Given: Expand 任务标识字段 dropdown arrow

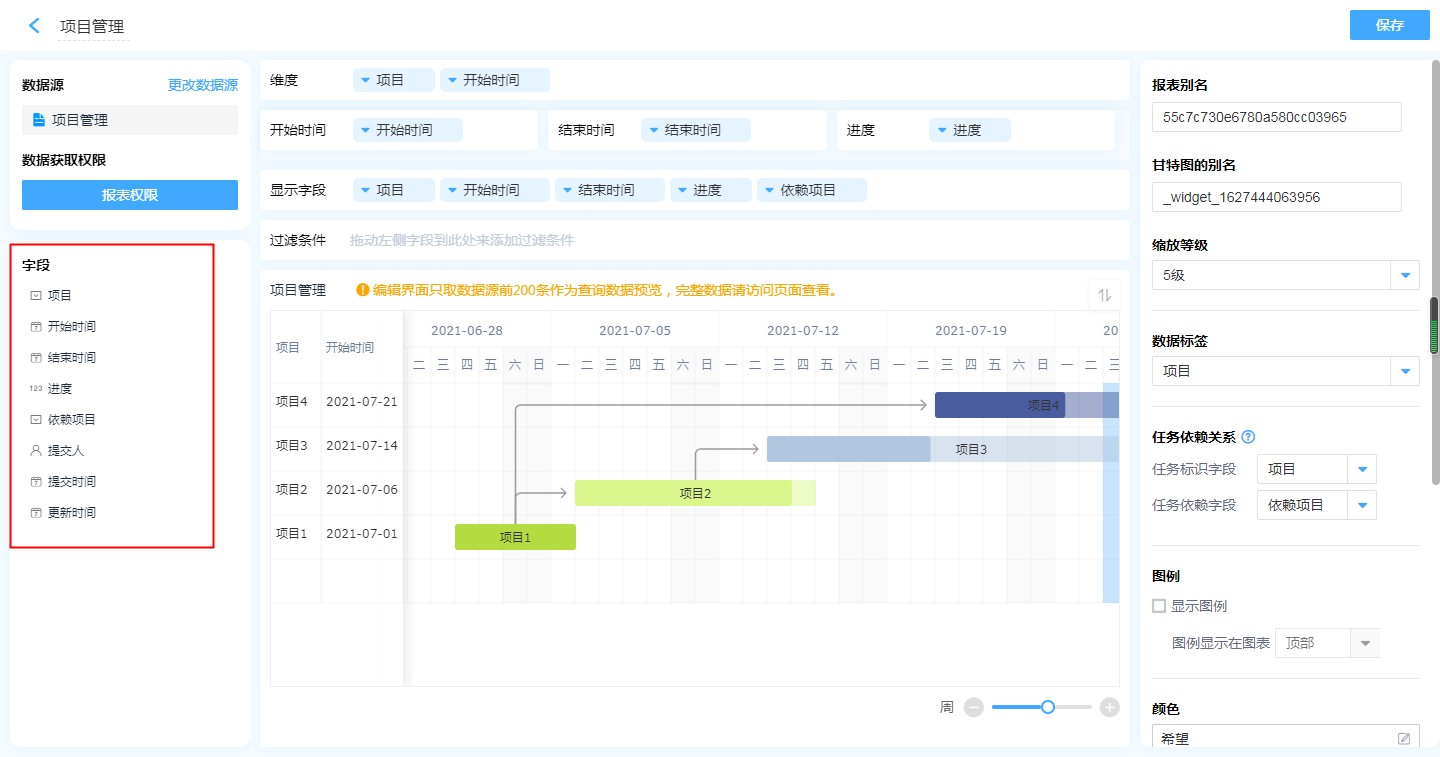Looking at the screenshot, I should pos(1362,469).
